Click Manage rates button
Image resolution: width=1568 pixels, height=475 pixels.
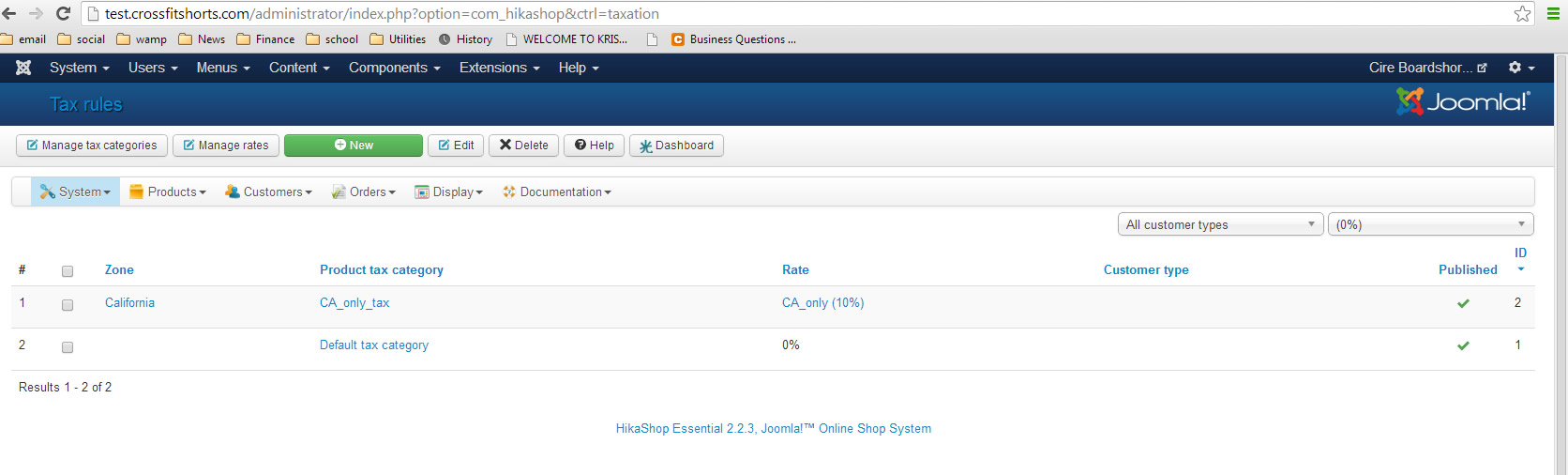click(x=226, y=146)
